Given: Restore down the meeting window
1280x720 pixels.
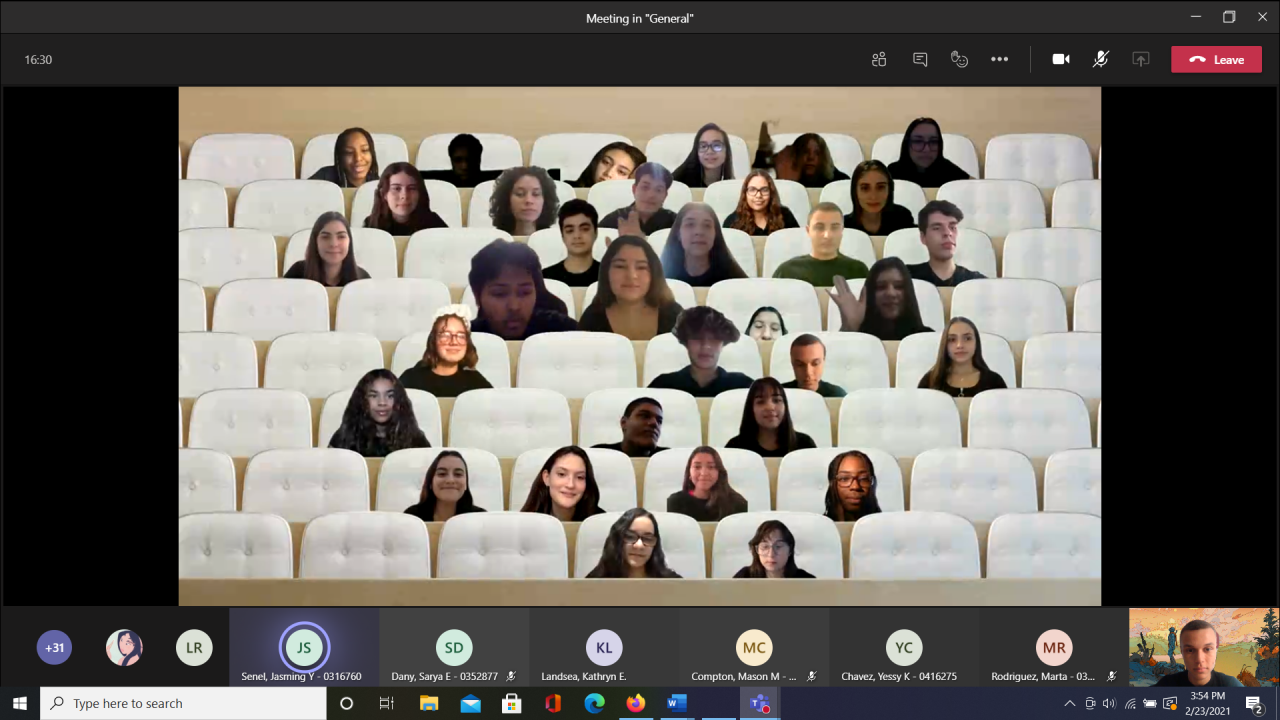Looking at the screenshot, I should click(x=1229, y=17).
